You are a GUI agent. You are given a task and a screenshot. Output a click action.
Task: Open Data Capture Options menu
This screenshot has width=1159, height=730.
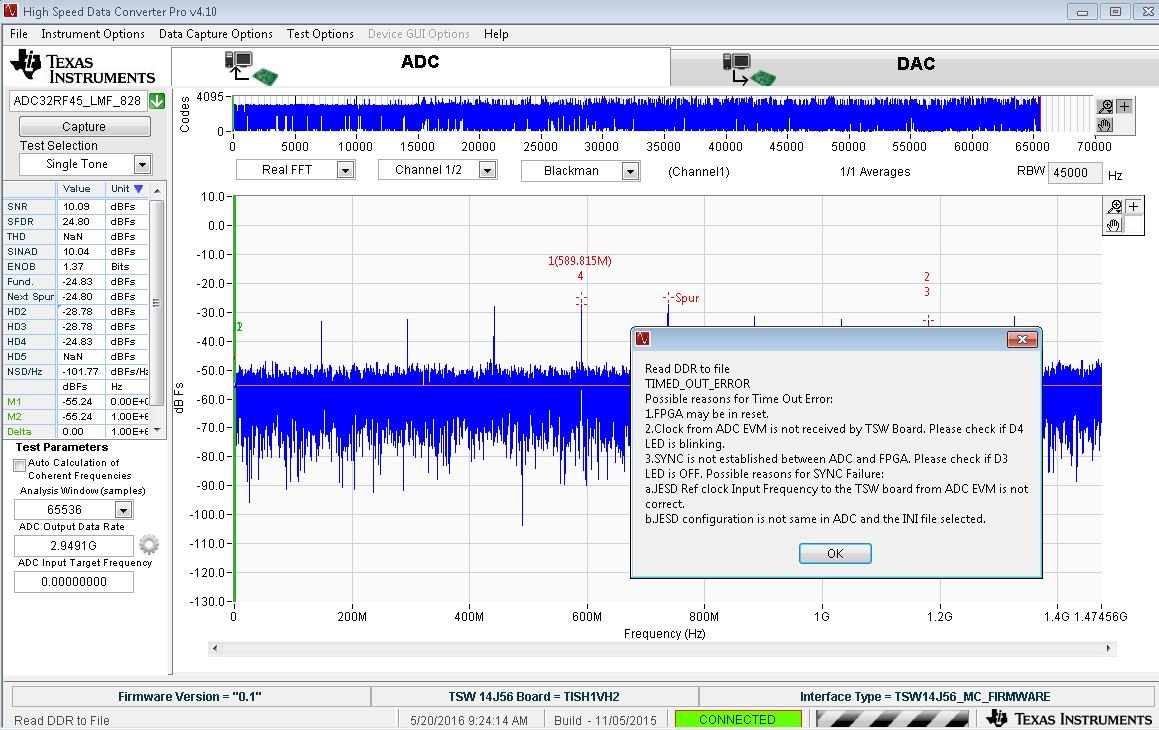point(216,34)
